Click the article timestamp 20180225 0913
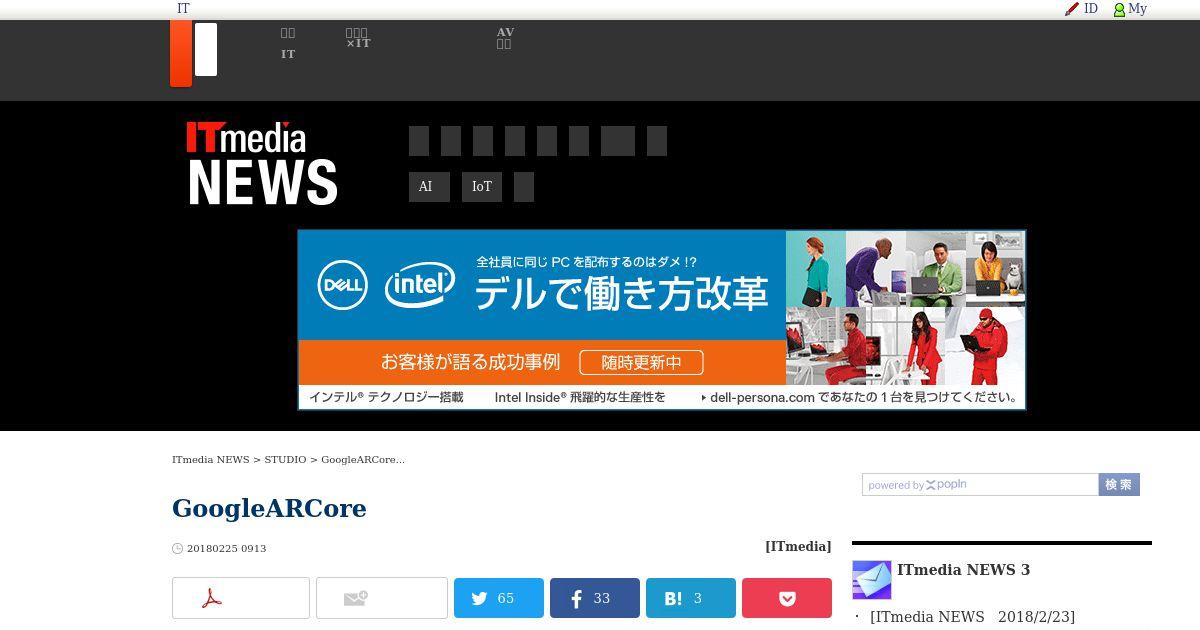The image size is (1200, 630). pos(226,548)
